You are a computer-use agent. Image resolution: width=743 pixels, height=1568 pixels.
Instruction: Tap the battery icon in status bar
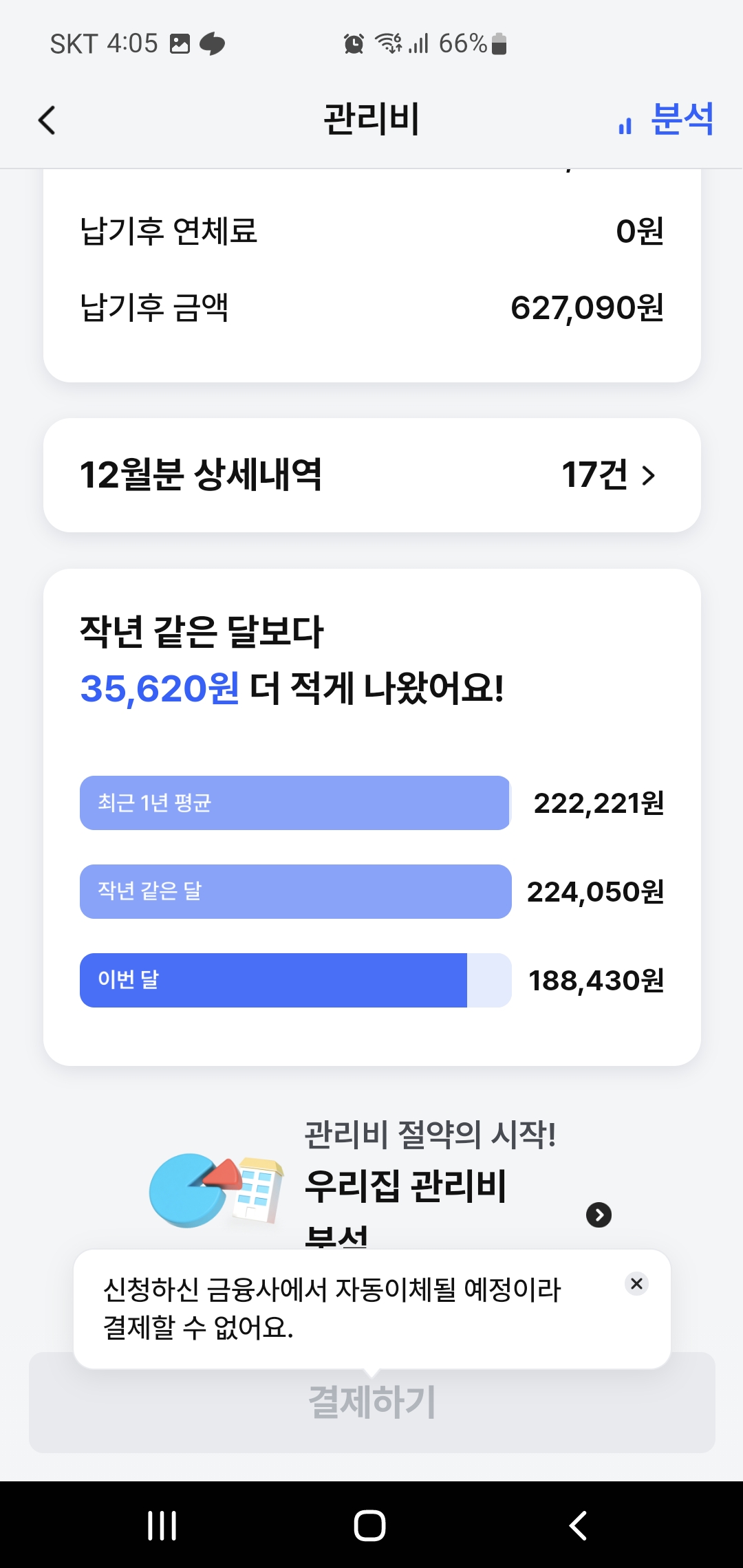click(x=499, y=44)
